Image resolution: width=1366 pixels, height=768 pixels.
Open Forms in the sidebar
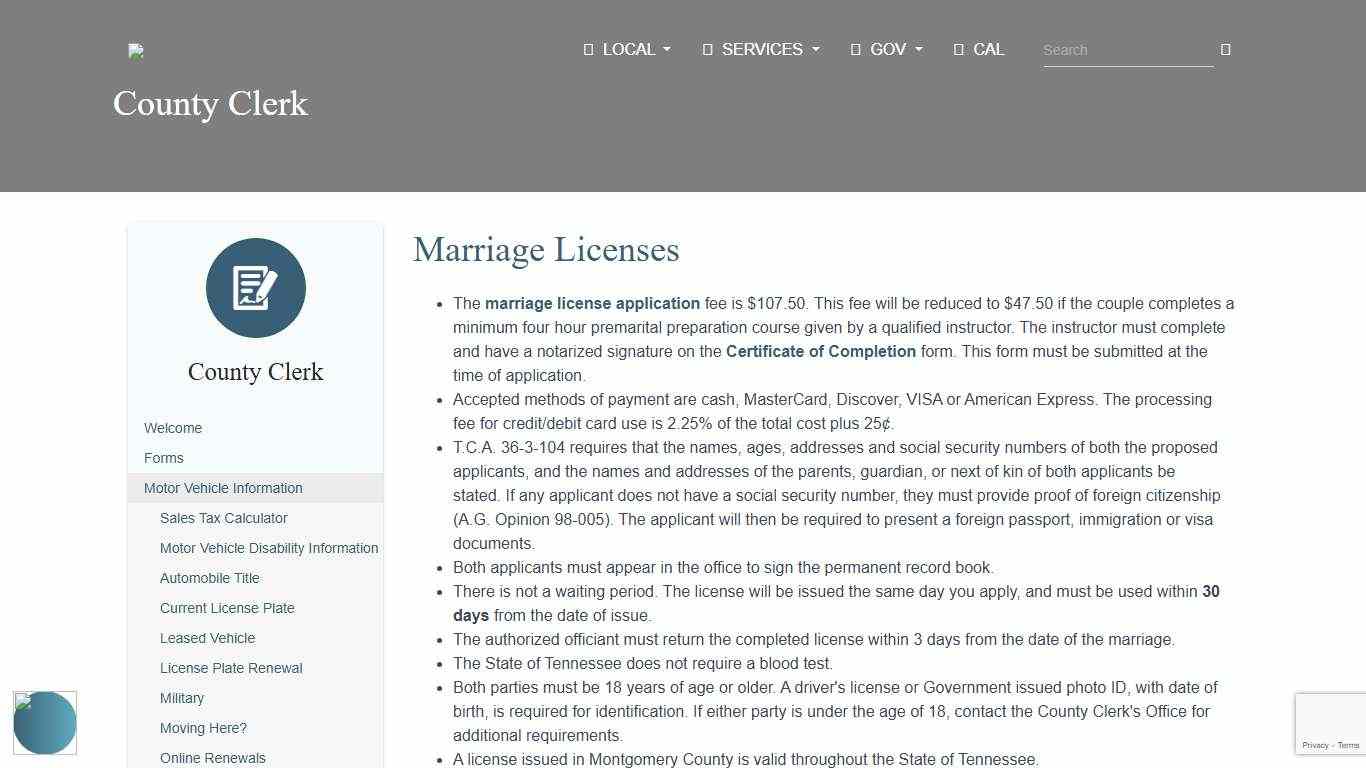click(164, 458)
